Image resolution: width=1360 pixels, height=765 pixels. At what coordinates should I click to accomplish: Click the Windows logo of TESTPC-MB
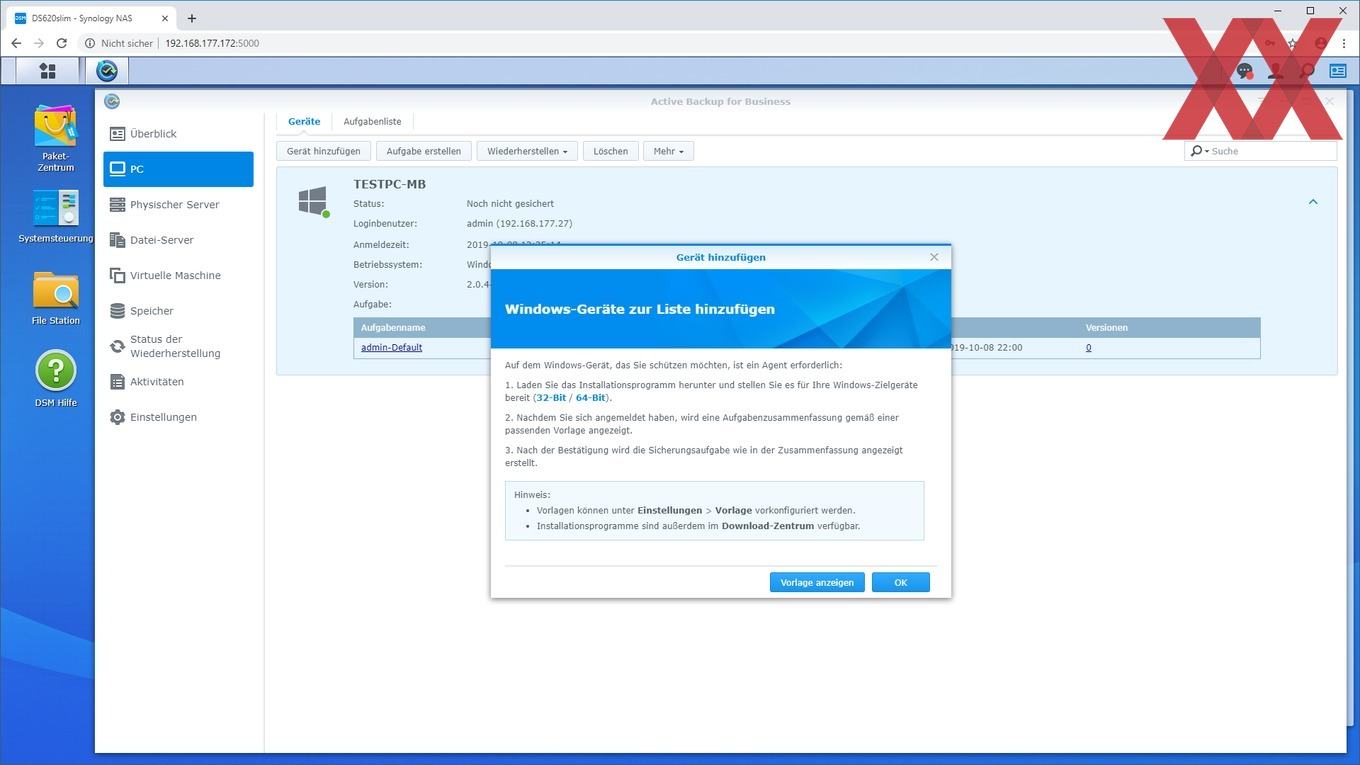click(x=313, y=201)
